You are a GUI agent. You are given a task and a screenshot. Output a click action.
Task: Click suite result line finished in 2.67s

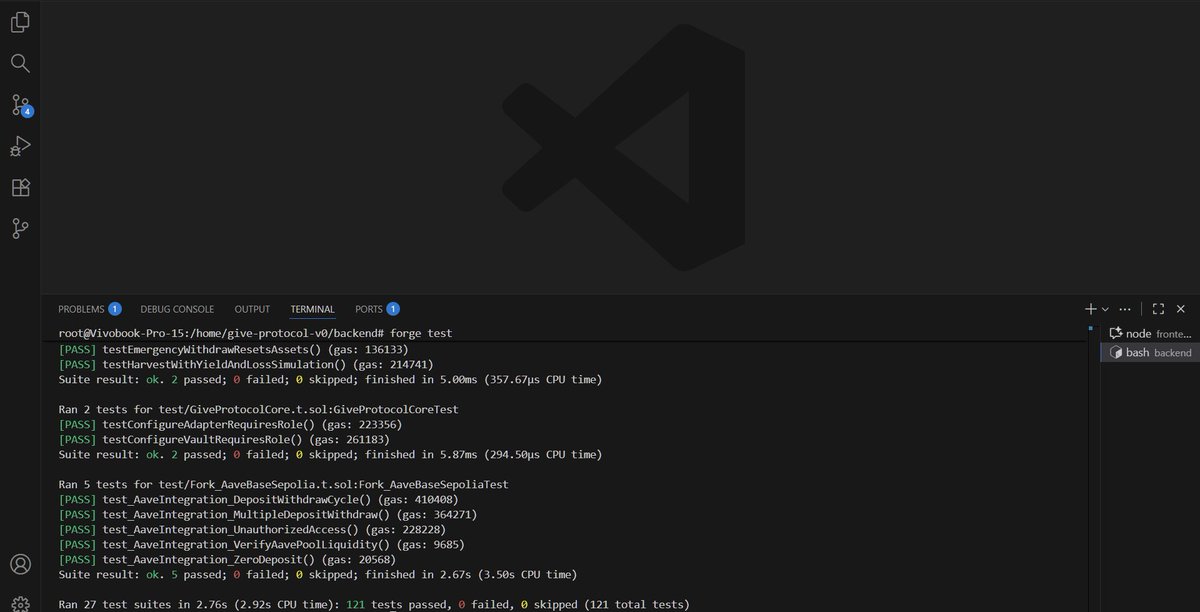(x=315, y=574)
